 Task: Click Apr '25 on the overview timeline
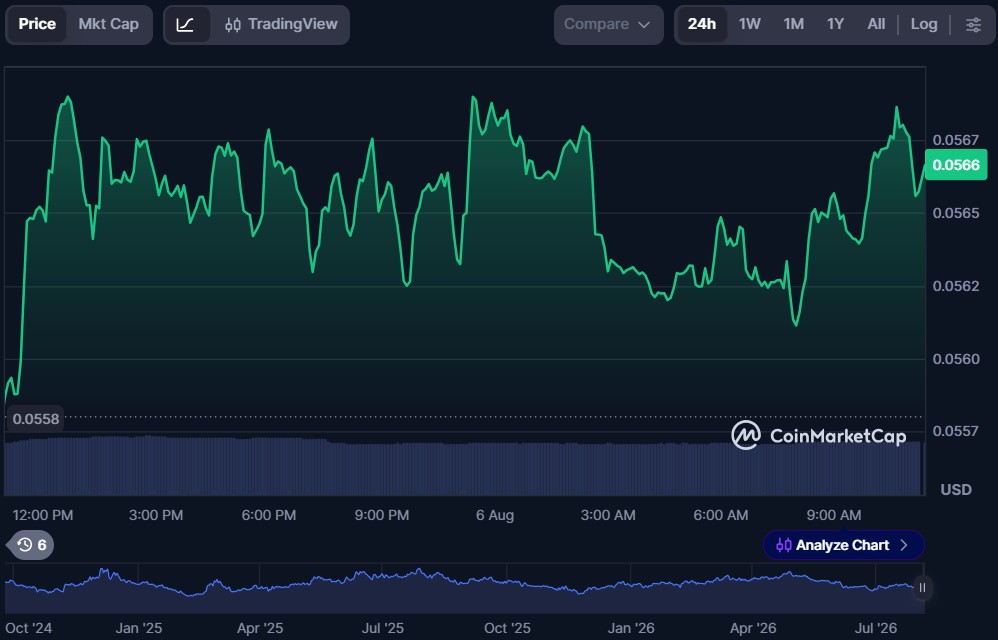tap(260, 629)
